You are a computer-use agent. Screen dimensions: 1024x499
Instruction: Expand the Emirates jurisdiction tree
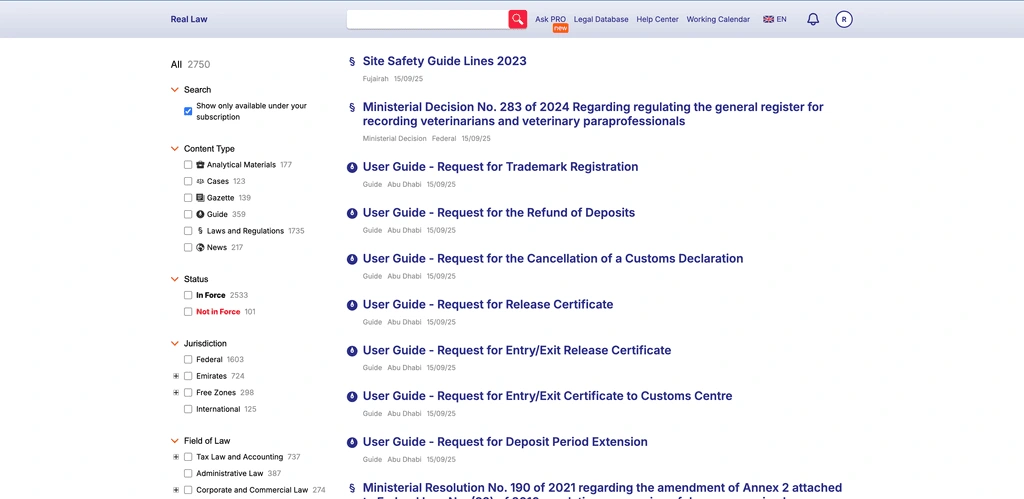176,376
